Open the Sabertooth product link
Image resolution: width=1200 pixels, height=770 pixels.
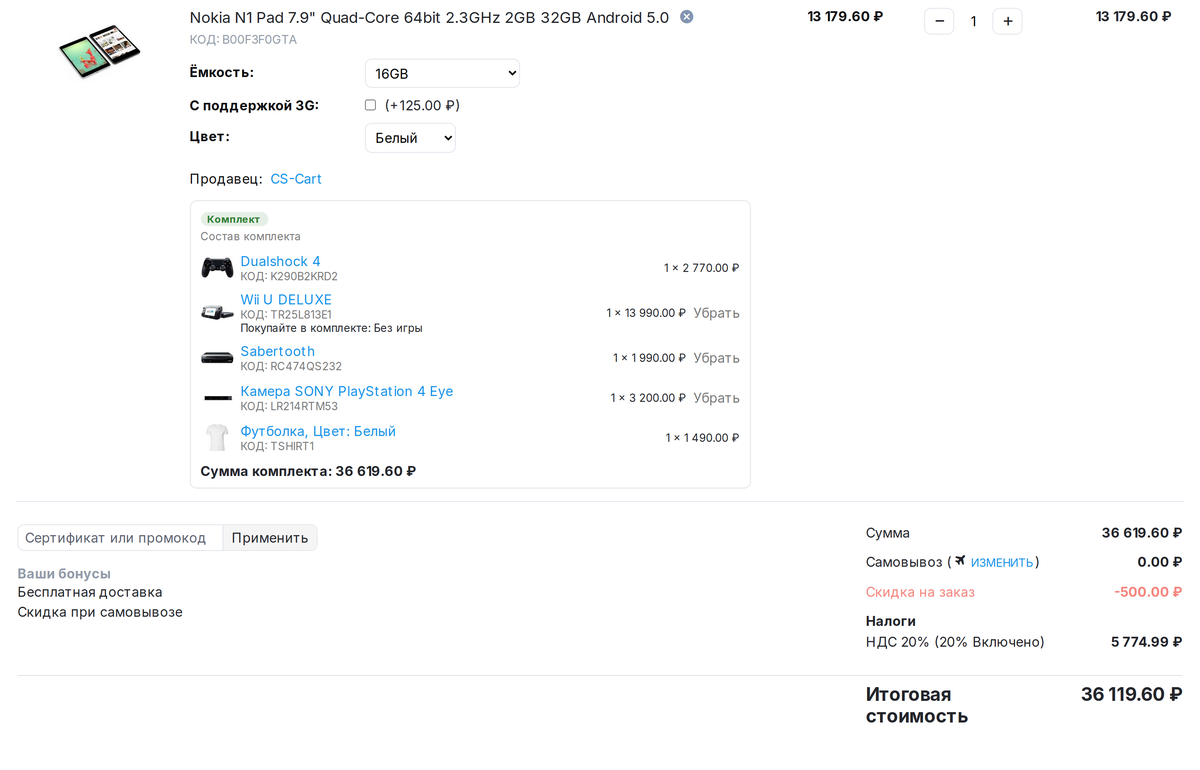[277, 351]
